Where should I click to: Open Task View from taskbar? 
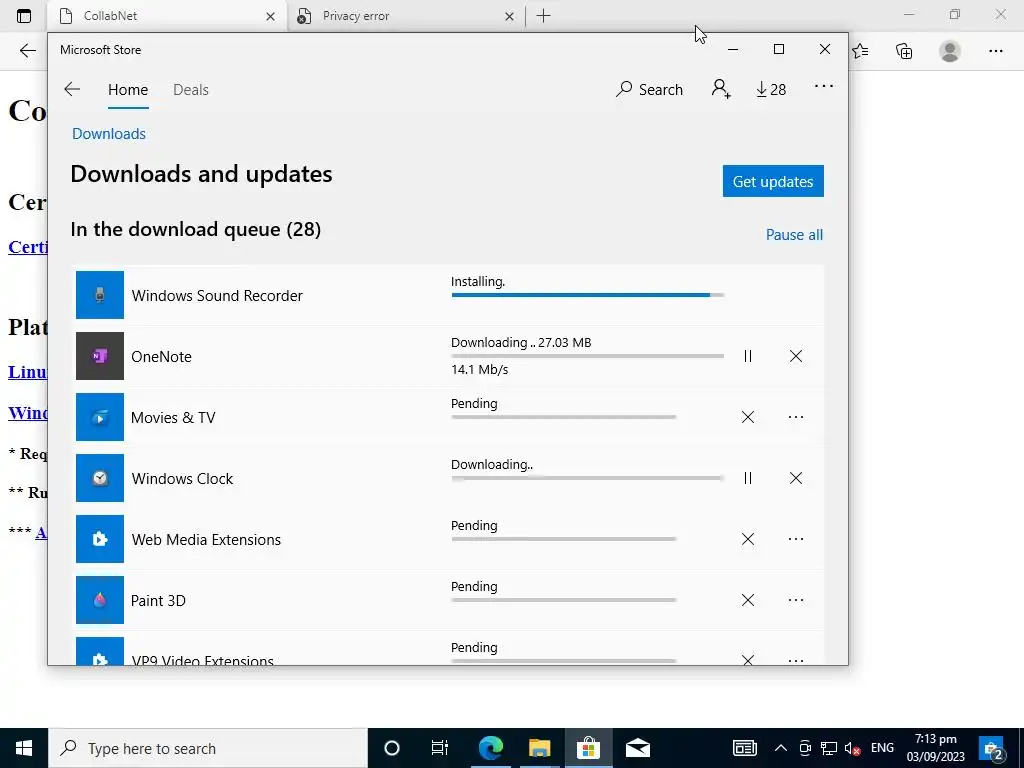(x=440, y=748)
